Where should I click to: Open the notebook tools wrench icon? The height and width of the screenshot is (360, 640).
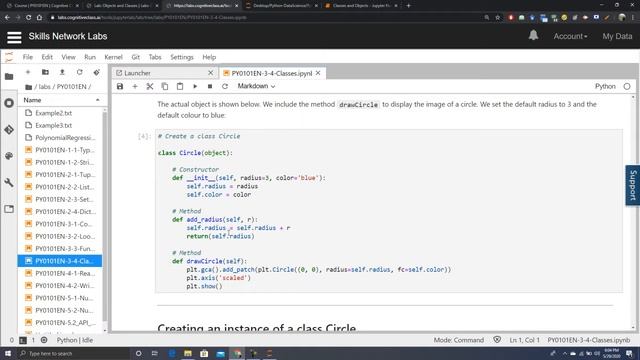tap(9, 182)
